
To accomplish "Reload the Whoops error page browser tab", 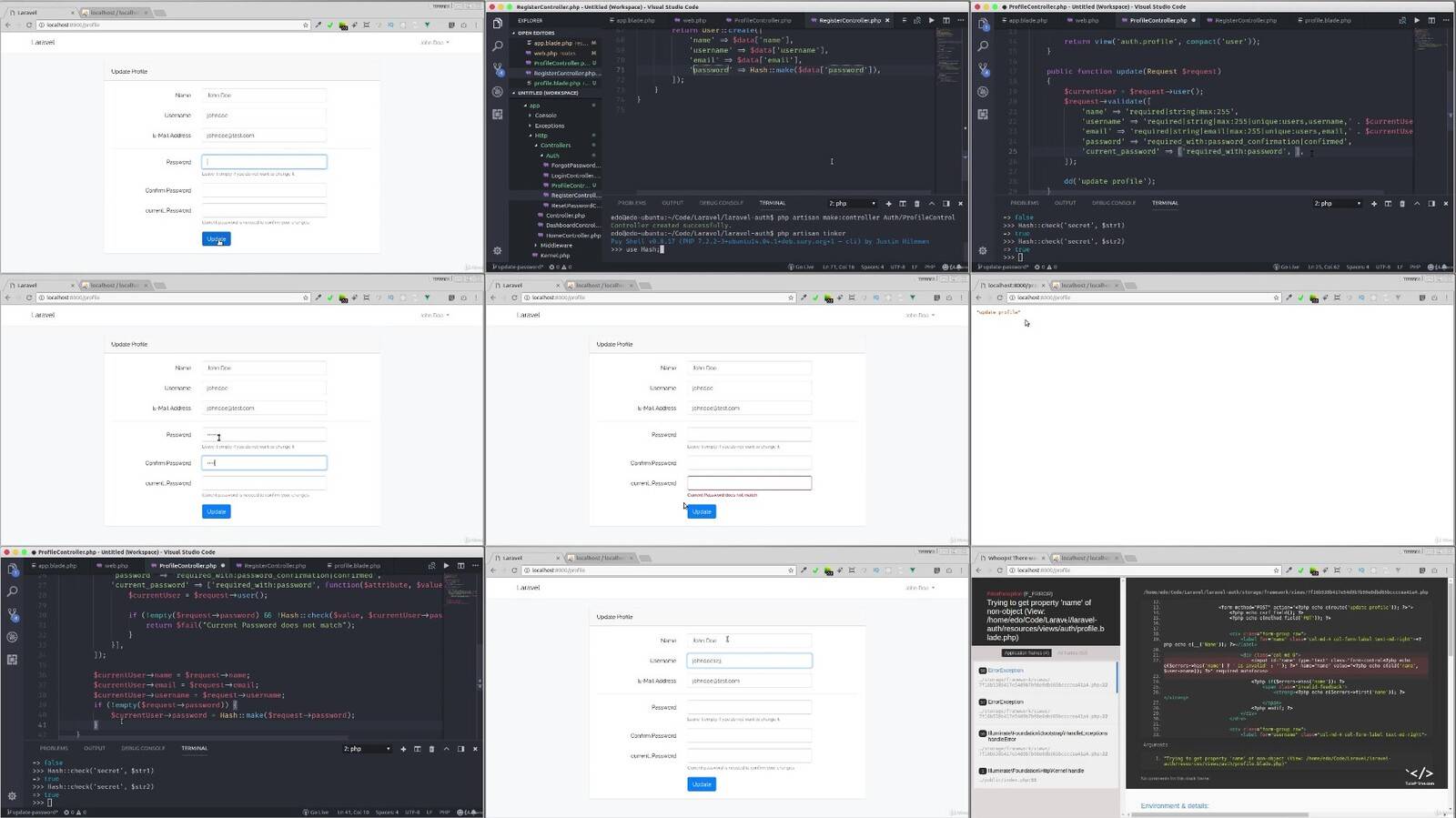I will [999, 571].
